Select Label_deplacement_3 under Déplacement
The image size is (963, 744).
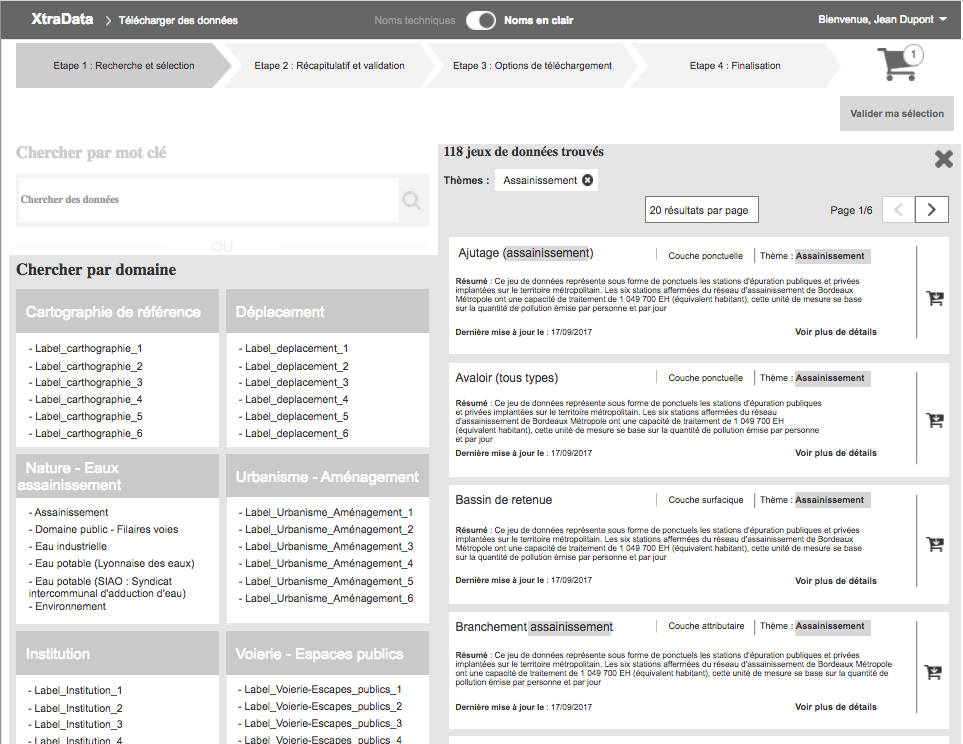pyautogui.click(x=296, y=383)
